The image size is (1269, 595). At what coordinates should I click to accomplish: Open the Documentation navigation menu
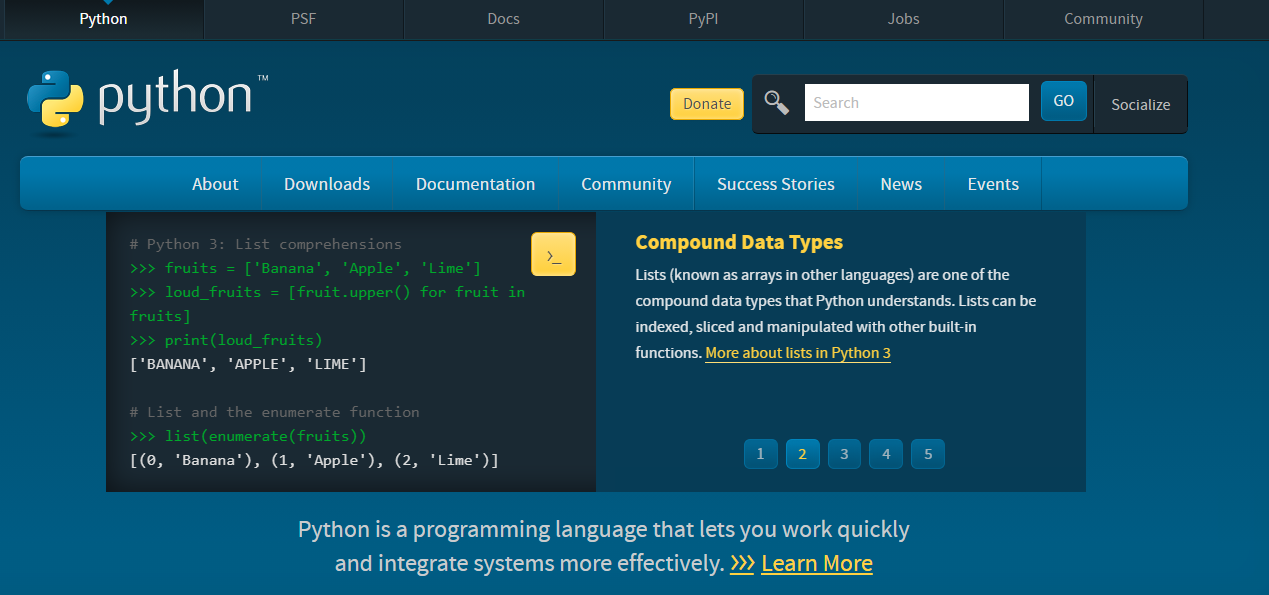point(475,184)
